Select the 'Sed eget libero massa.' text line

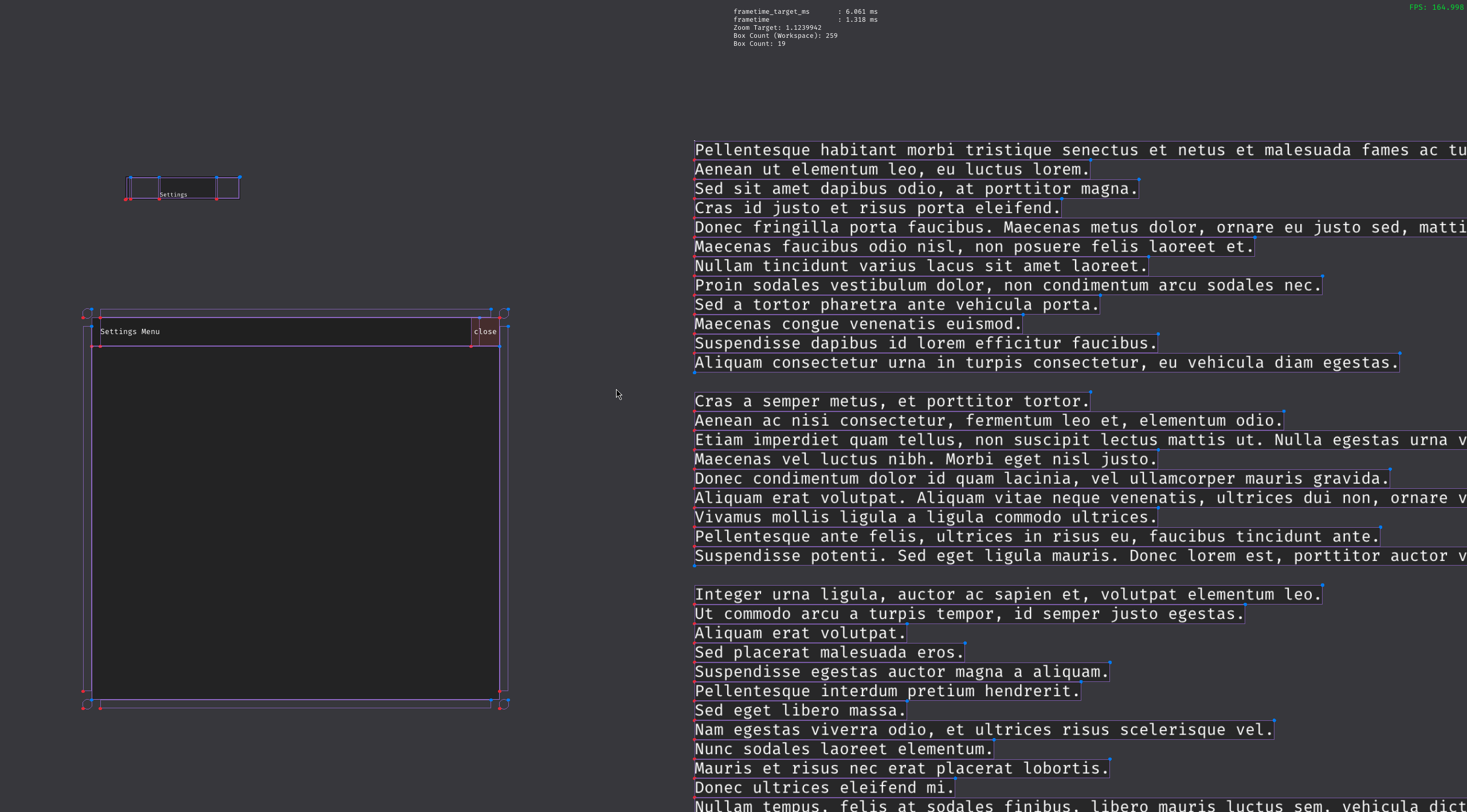pyautogui.click(x=800, y=711)
